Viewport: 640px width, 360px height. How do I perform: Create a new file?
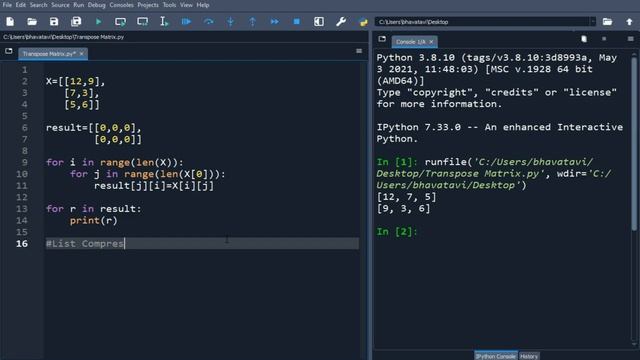pyautogui.click(x=10, y=22)
